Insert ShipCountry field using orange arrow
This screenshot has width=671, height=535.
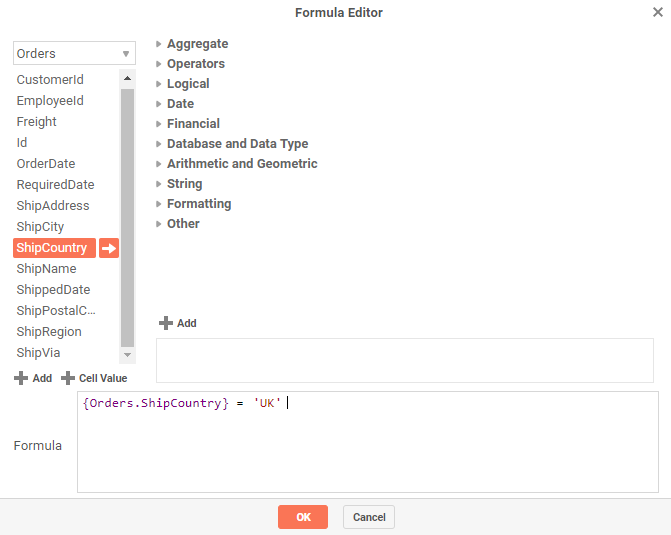109,248
